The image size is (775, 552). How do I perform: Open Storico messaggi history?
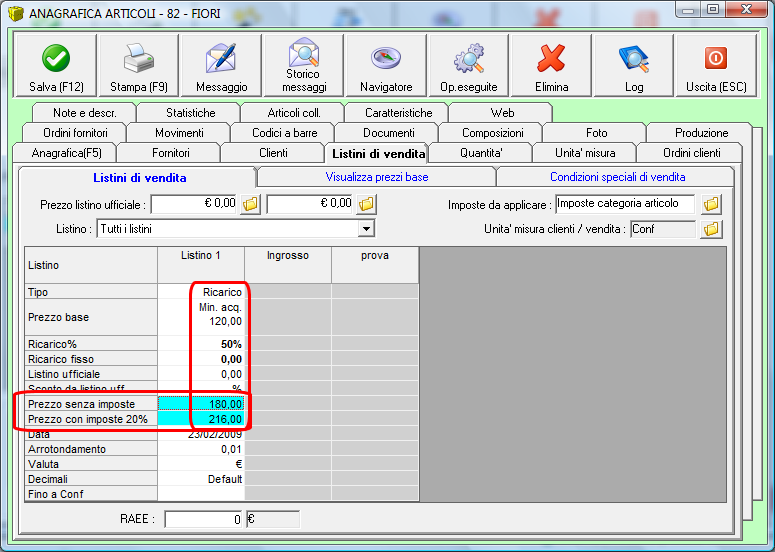(x=304, y=65)
